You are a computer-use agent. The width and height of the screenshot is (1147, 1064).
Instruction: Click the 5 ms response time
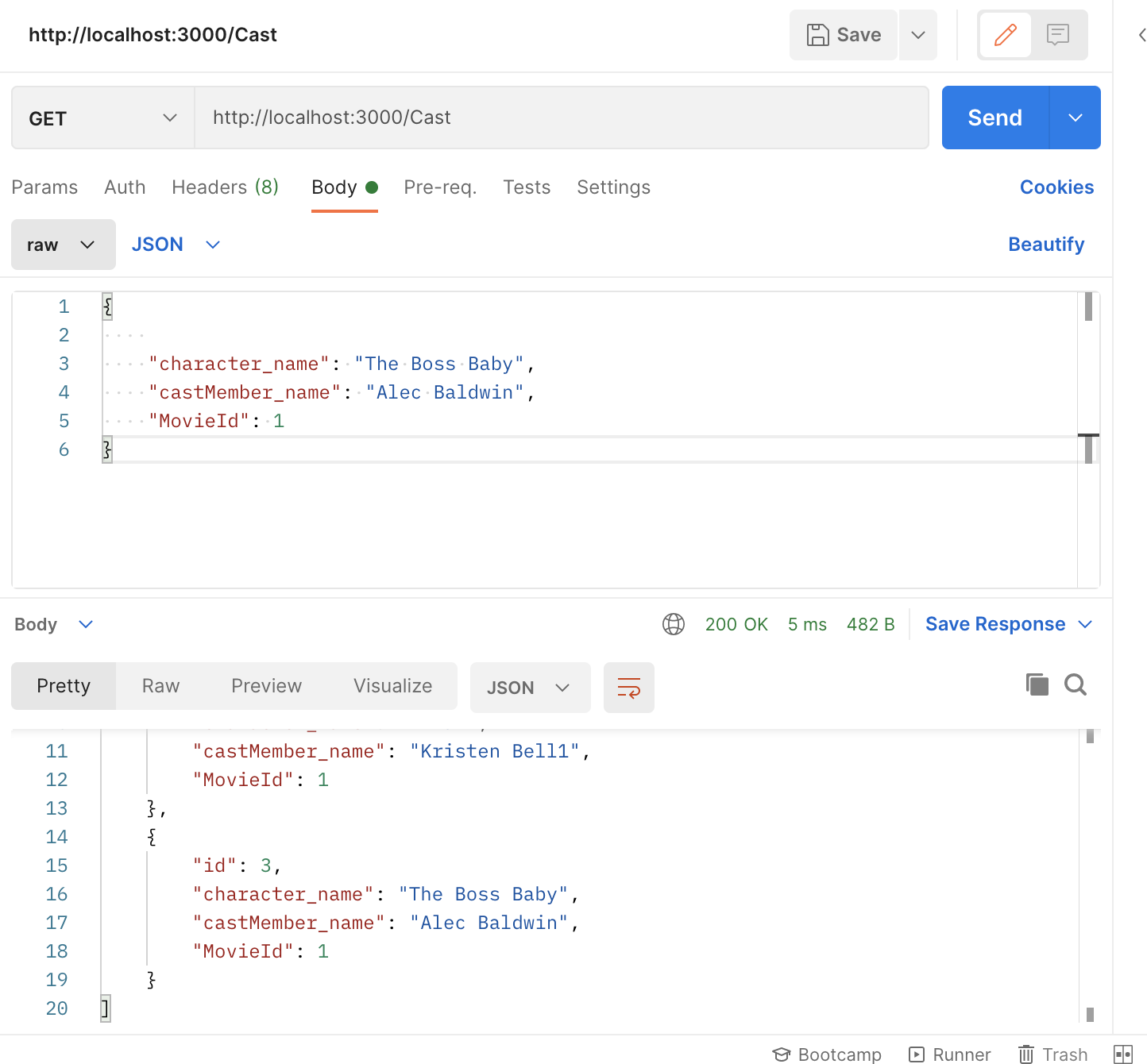[807, 624]
